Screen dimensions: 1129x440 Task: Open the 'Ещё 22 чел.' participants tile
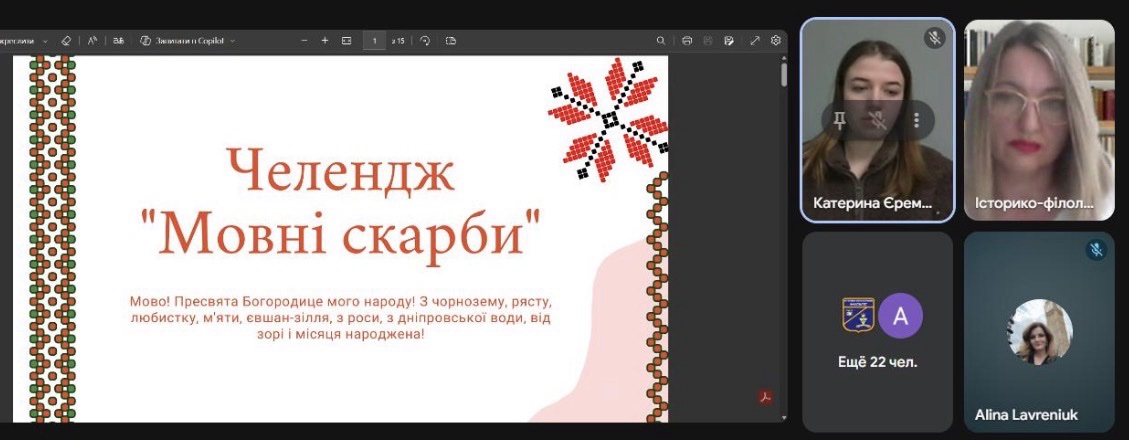click(x=878, y=332)
